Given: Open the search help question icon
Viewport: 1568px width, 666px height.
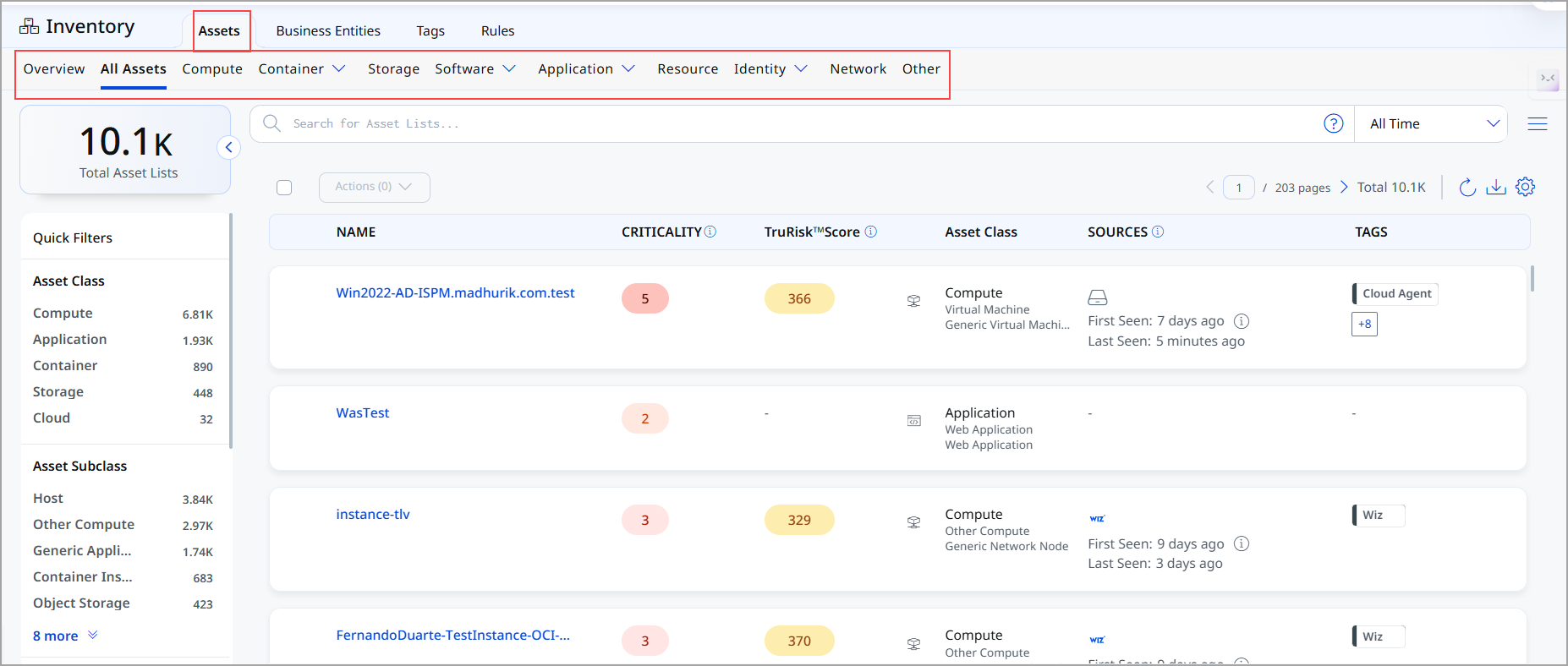Looking at the screenshot, I should [1333, 123].
